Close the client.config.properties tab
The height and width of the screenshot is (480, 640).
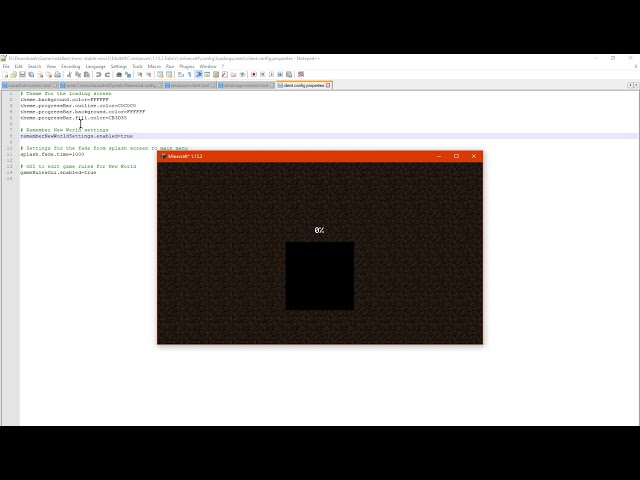point(328,85)
